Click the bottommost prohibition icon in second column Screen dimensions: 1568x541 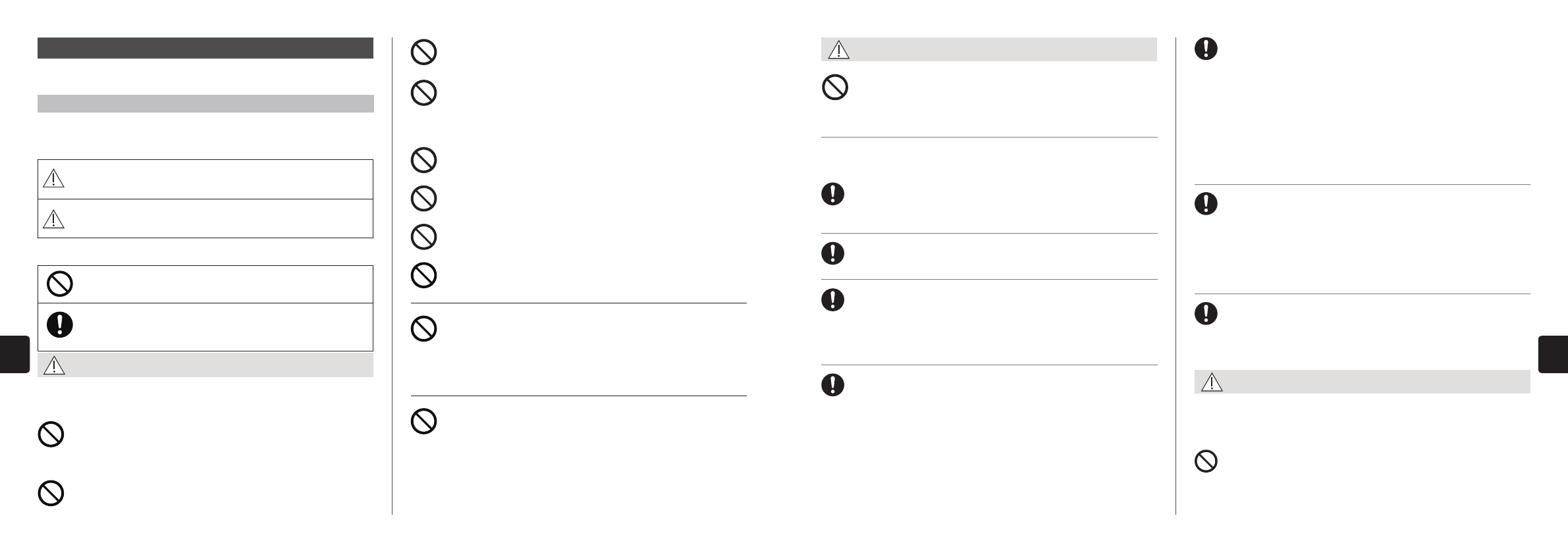pos(423,421)
